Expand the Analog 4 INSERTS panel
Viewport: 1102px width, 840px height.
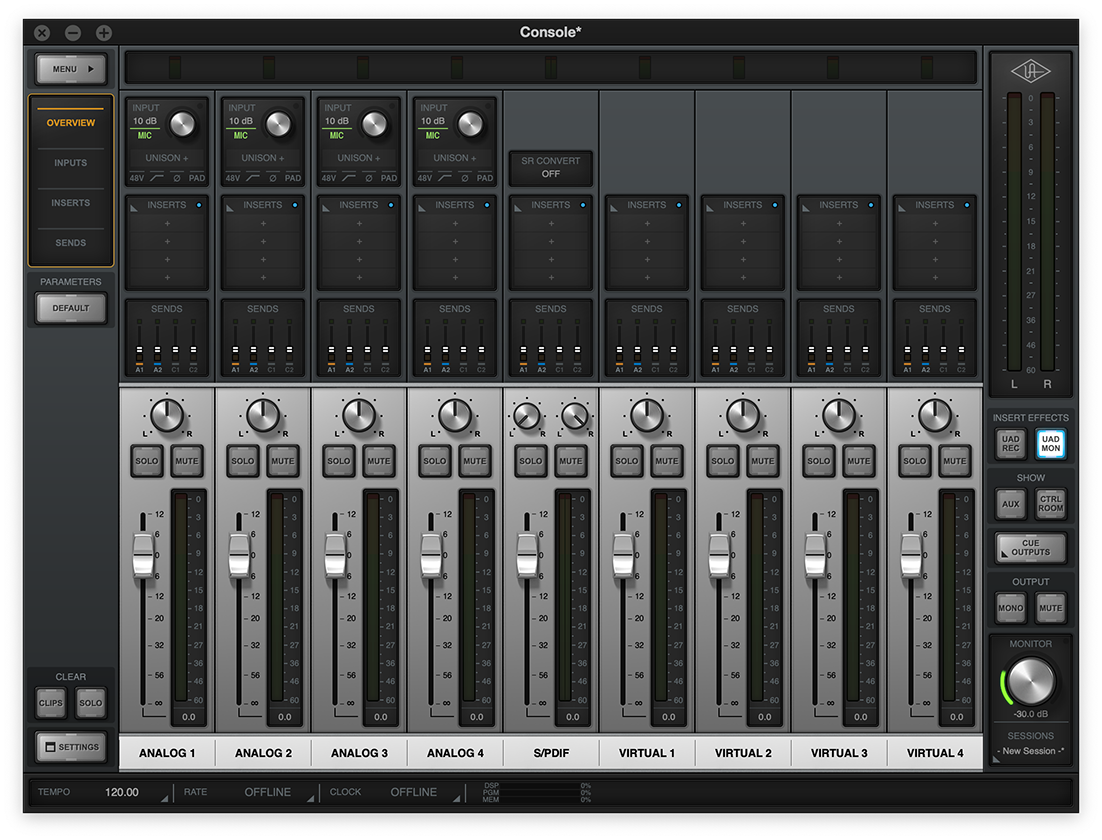[x=422, y=207]
